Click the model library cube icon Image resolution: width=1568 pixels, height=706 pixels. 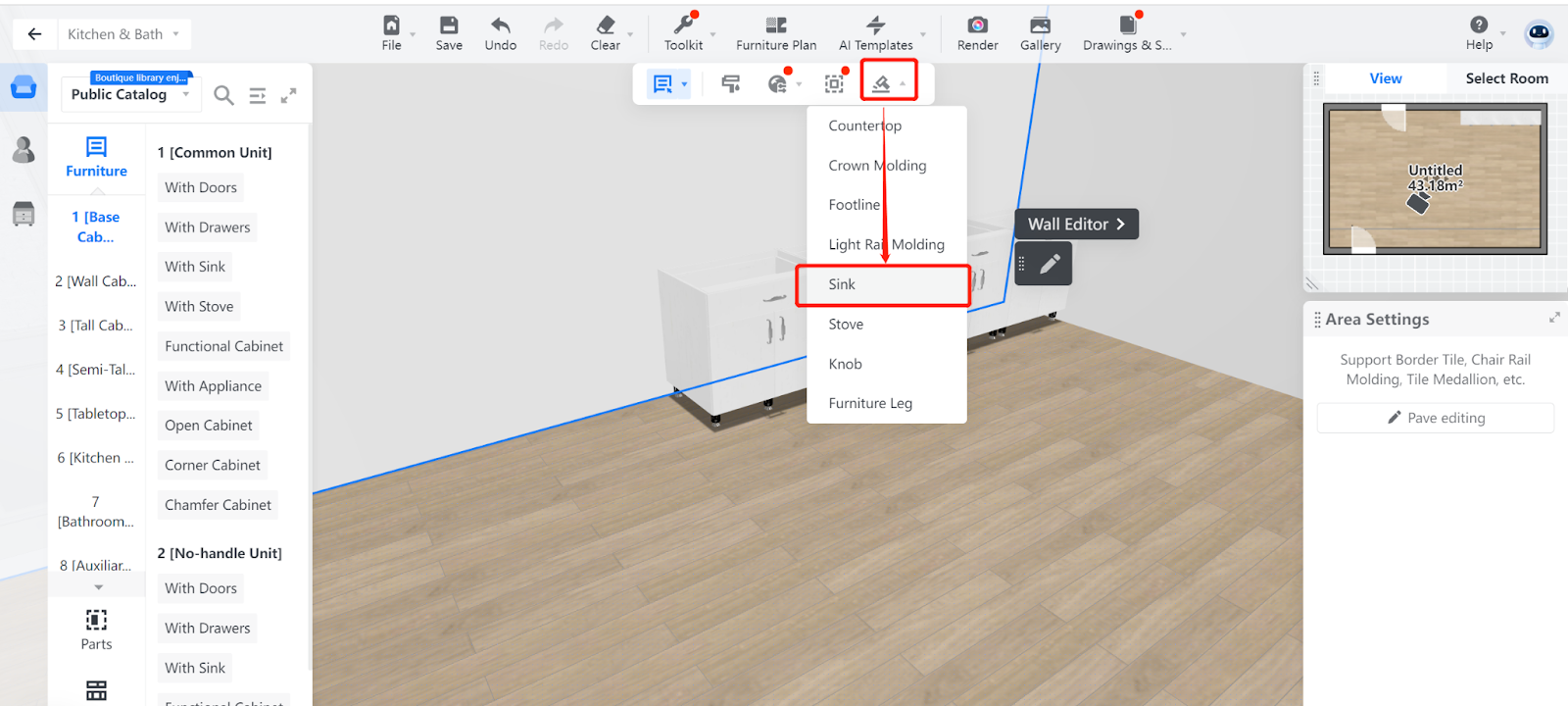24,87
